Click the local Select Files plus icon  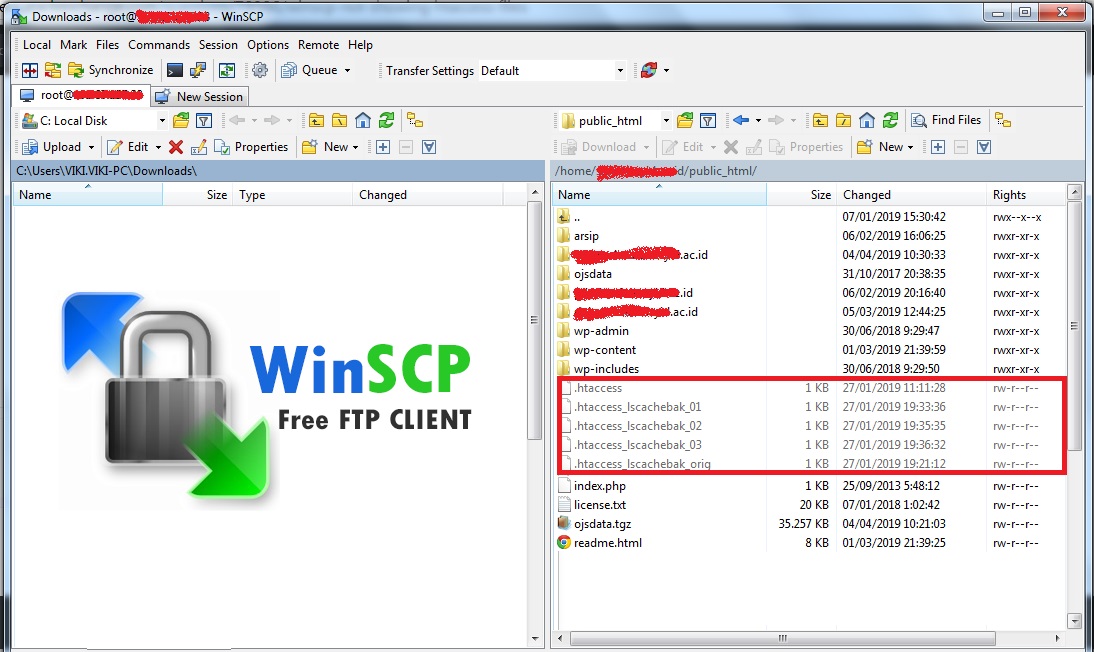tap(382, 147)
